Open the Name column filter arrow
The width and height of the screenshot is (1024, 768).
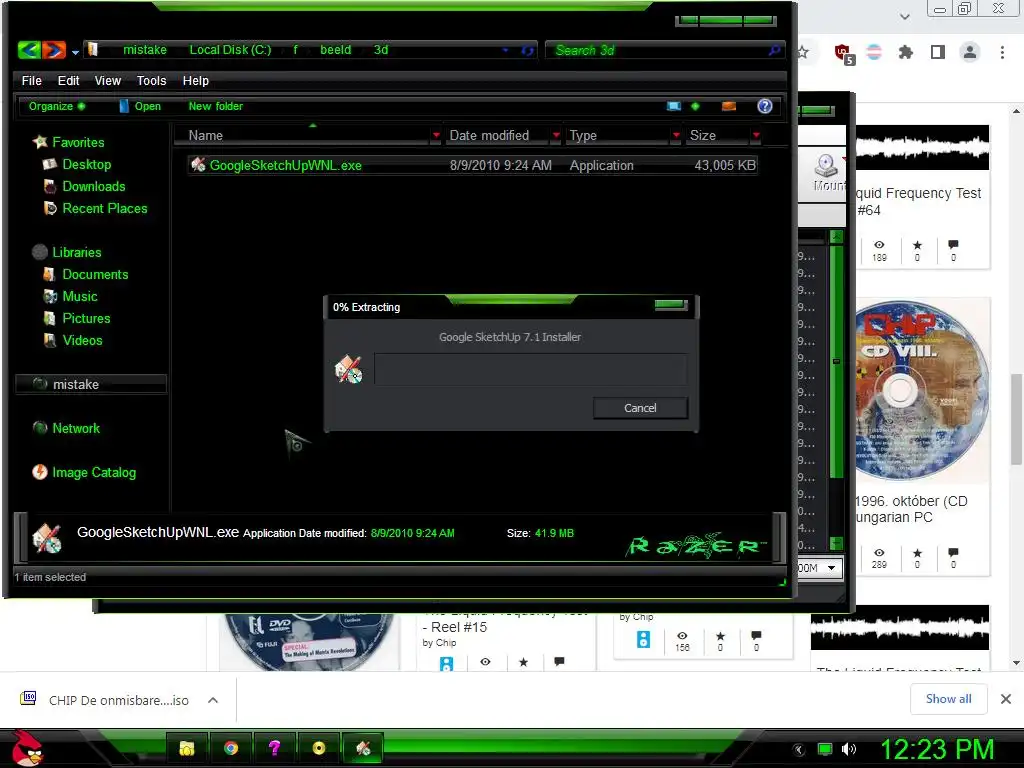coord(436,135)
